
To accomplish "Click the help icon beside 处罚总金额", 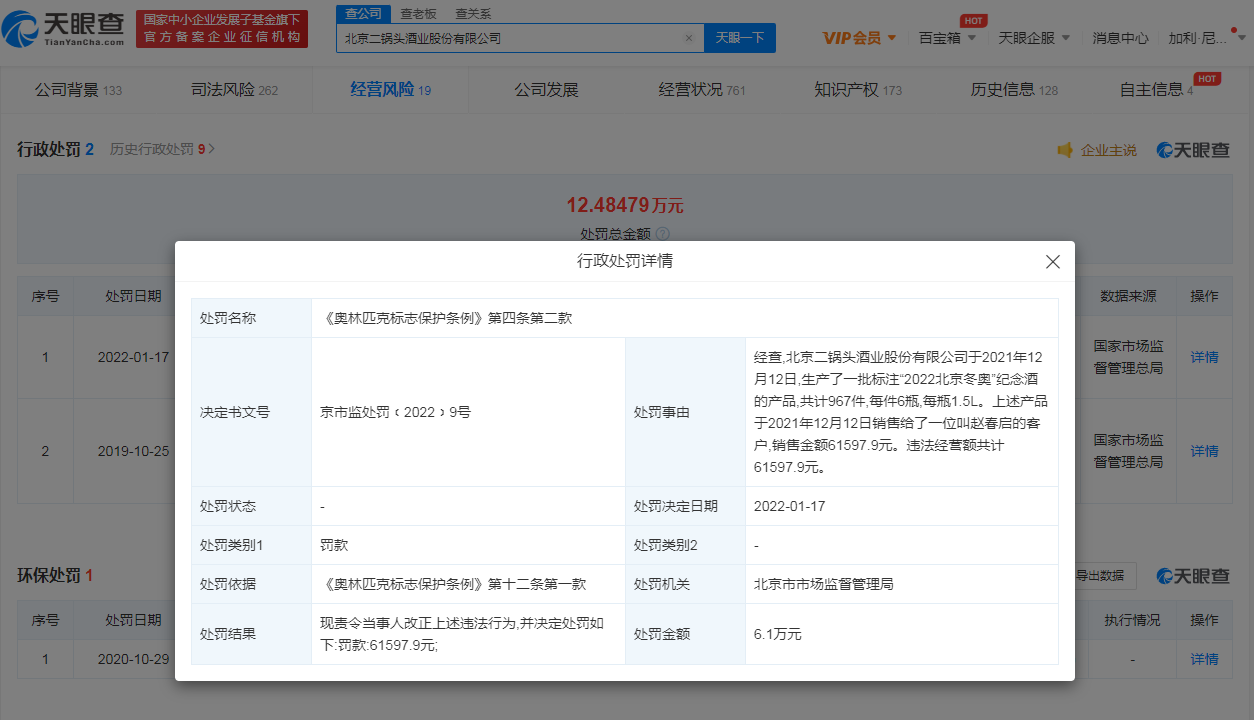I will pyautogui.click(x=662, y=233).
